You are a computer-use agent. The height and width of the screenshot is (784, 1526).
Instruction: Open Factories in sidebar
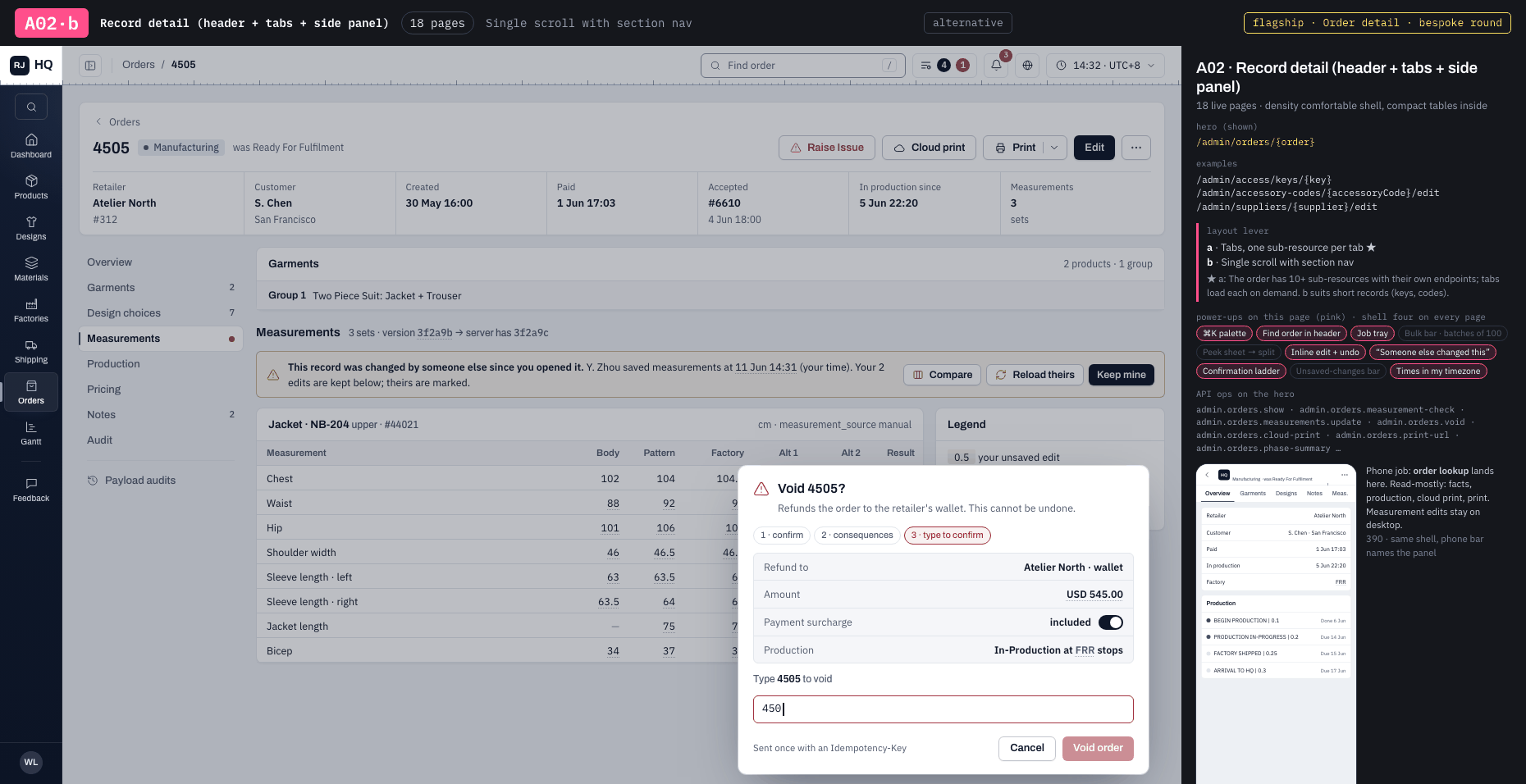(31, 310)
